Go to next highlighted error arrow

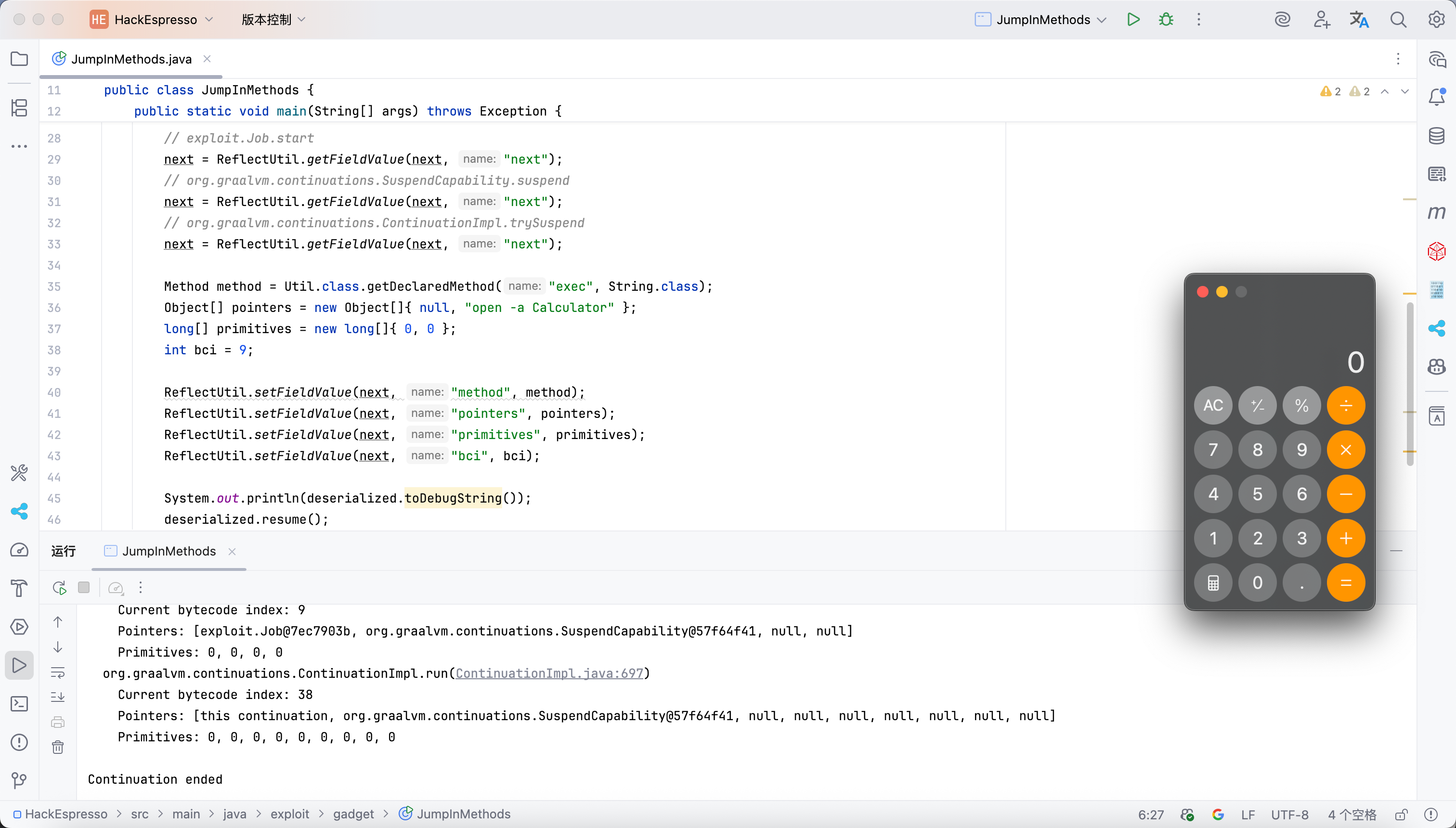1405,91
